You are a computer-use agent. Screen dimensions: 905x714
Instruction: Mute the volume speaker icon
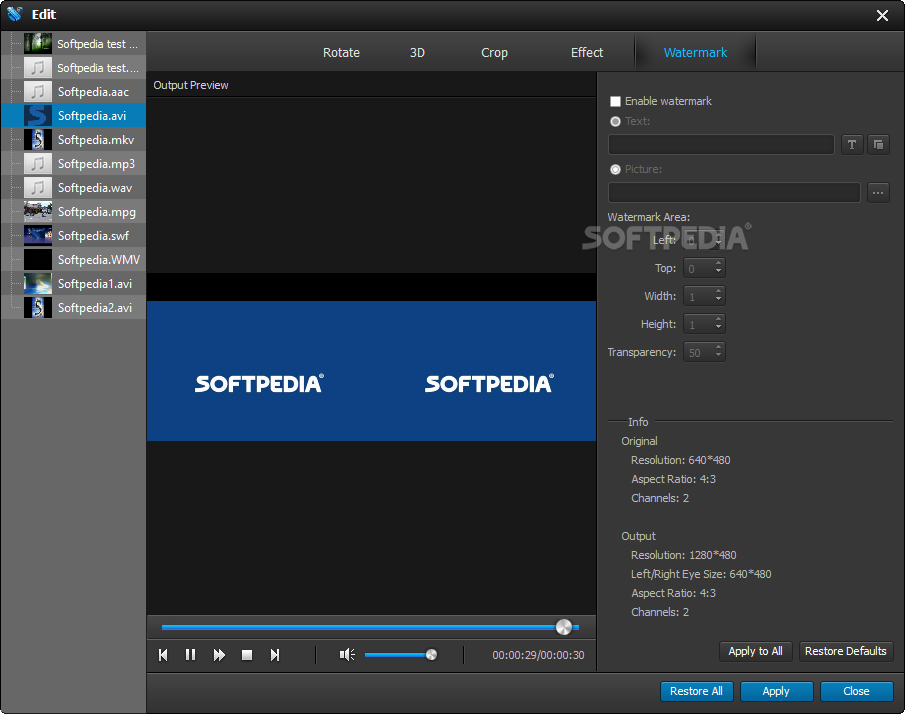347,655
